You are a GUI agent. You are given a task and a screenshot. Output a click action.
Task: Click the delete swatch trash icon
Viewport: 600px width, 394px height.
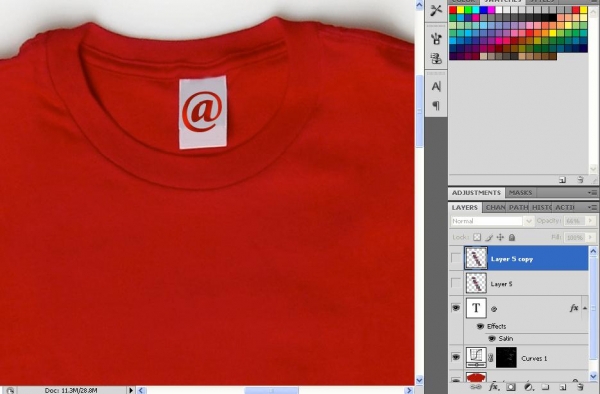coord(580,180)
